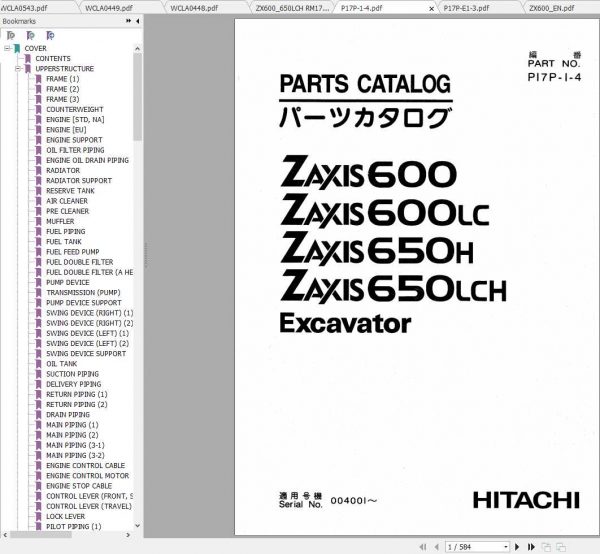Open the FRAME (1) bookmark
This screenshot has height=554, width=600.
click(63, 79)
